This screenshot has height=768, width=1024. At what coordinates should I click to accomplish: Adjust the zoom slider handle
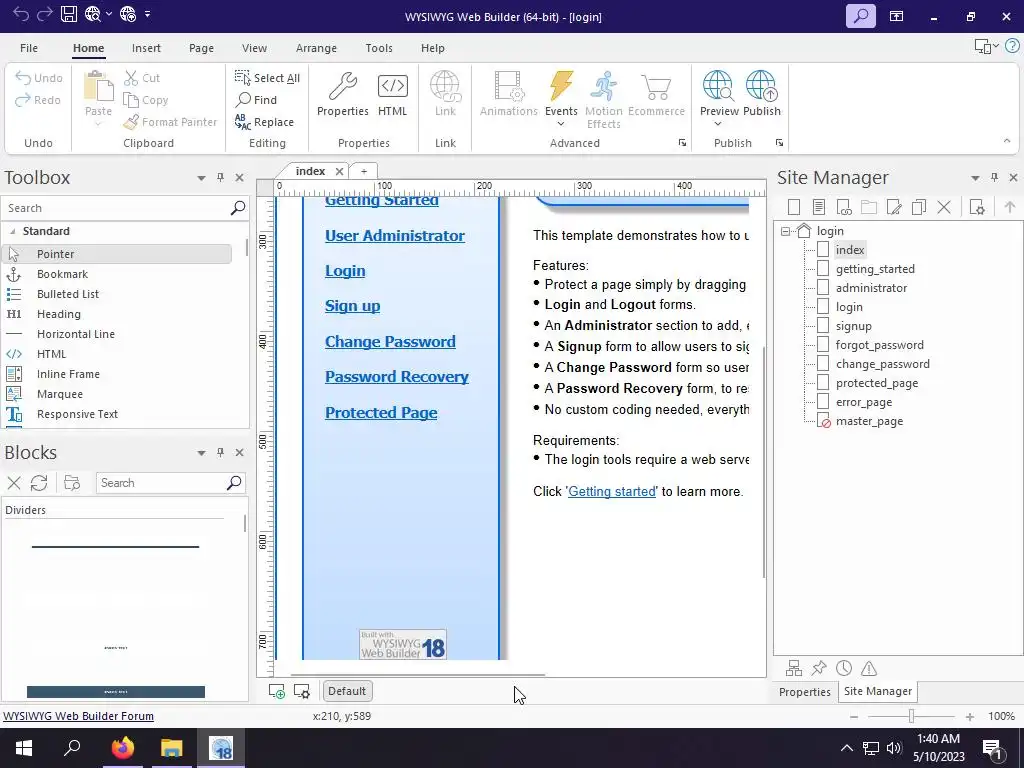[911, 716]
